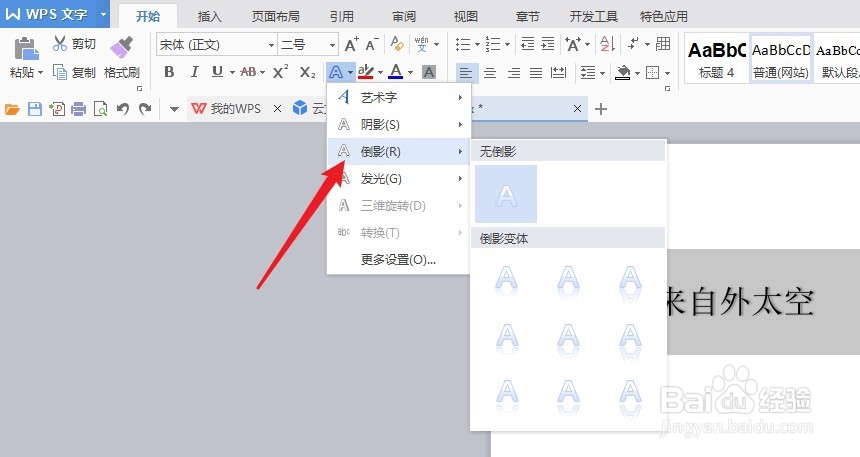Toggle Italic formatting
This screenshot has width=860, height=457.
pyautogui.click(x=194, y=72)
